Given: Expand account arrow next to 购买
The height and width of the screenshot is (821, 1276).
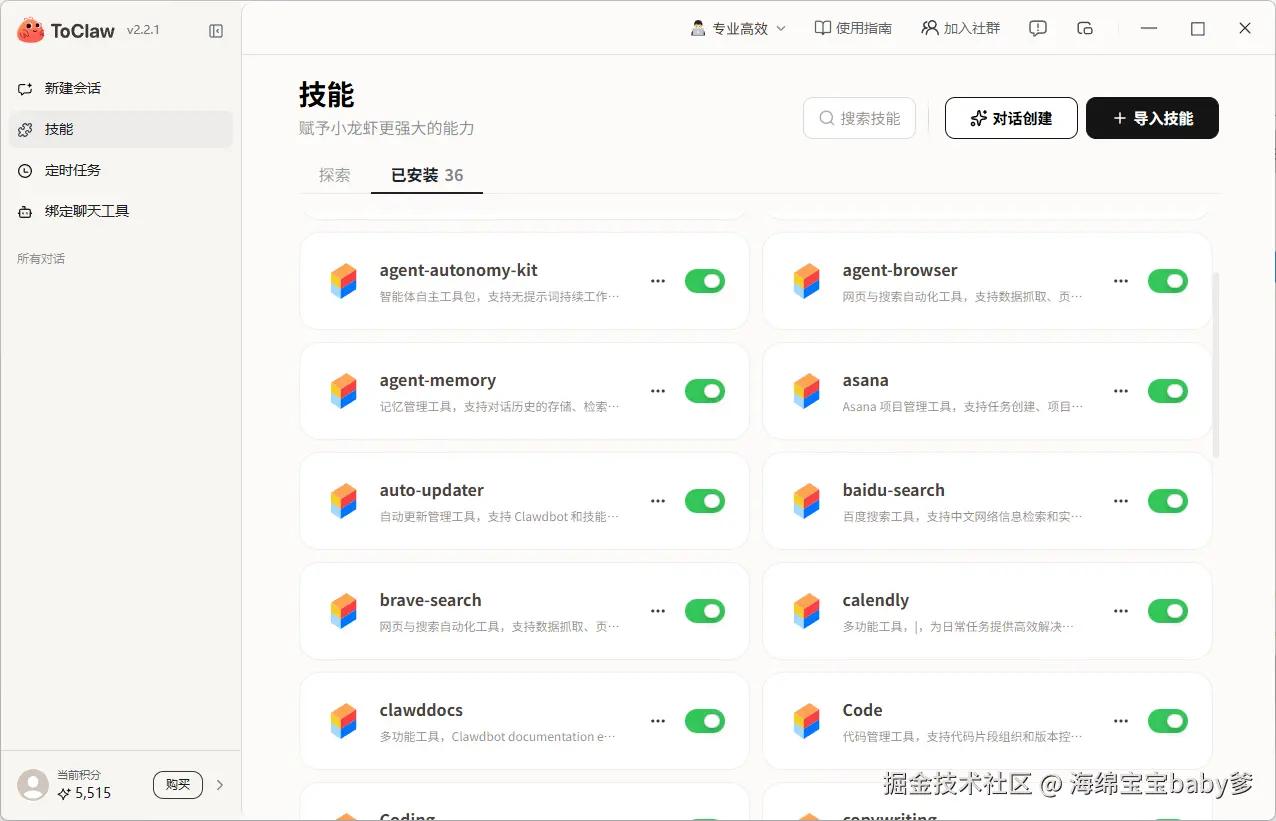Looking at the screenshot, I should (220, 785).
